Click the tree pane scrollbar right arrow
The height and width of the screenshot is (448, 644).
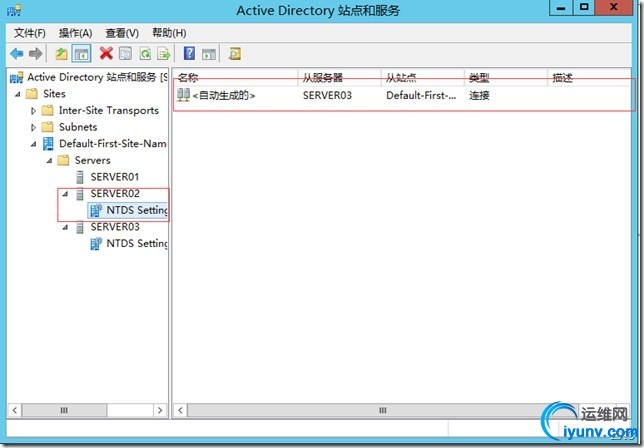tap(160, 410)
